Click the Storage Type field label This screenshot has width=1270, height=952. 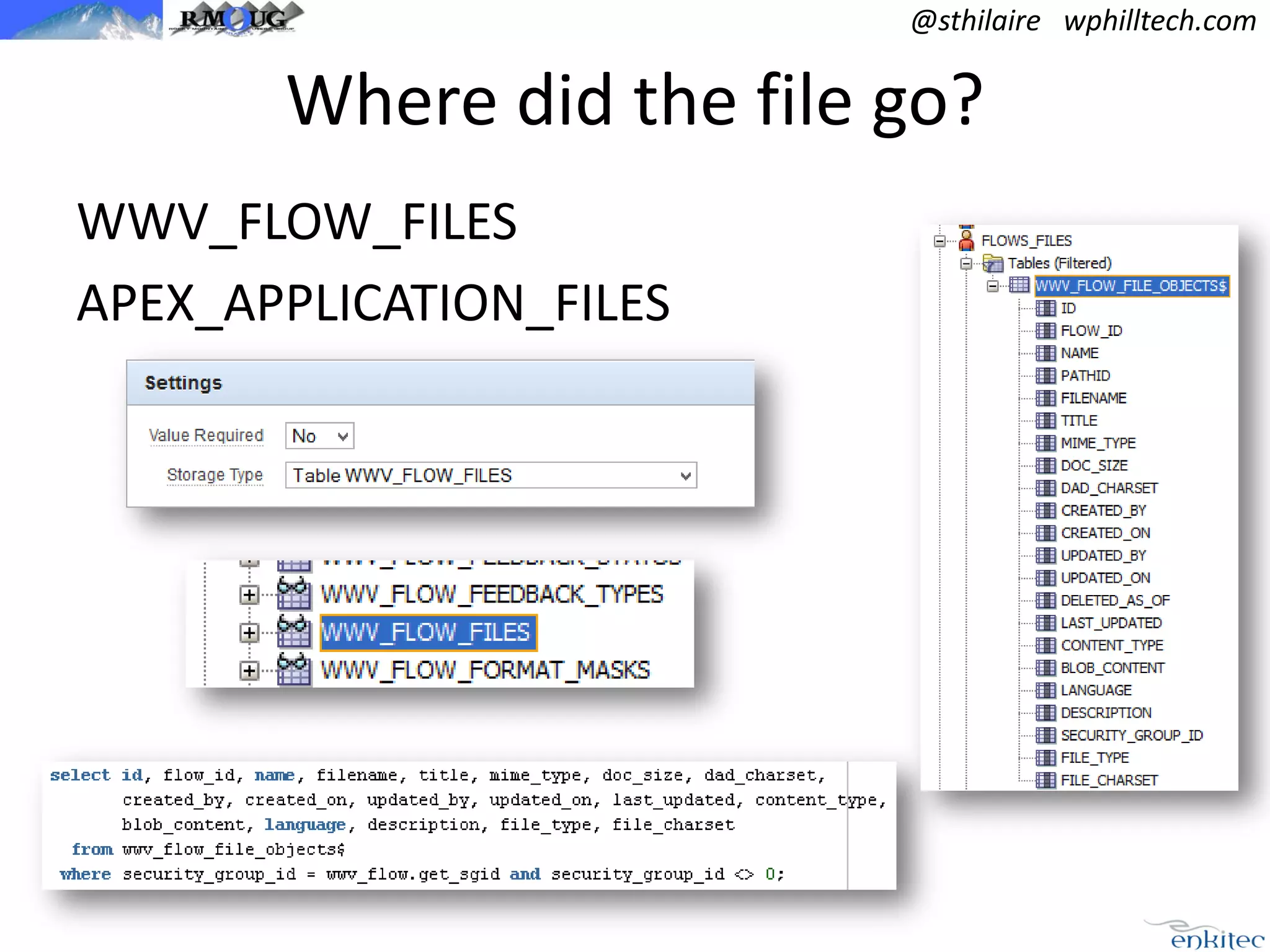coord(215,475)
